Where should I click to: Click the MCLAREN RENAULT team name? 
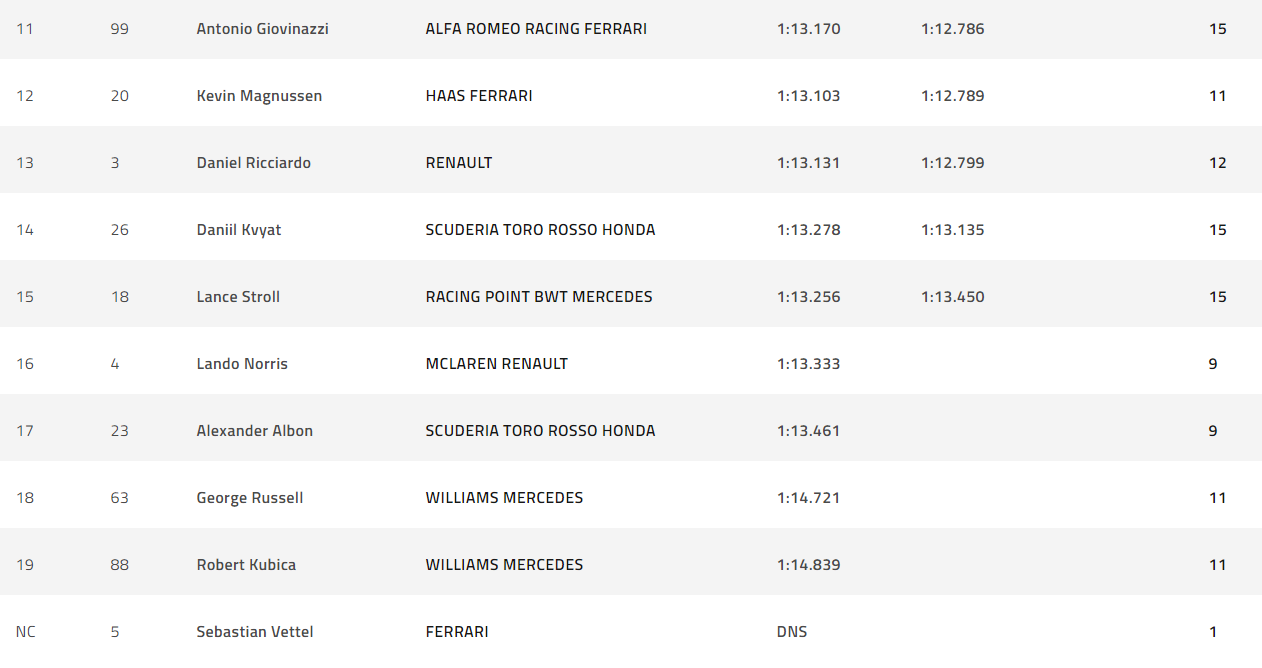[496, 364]
